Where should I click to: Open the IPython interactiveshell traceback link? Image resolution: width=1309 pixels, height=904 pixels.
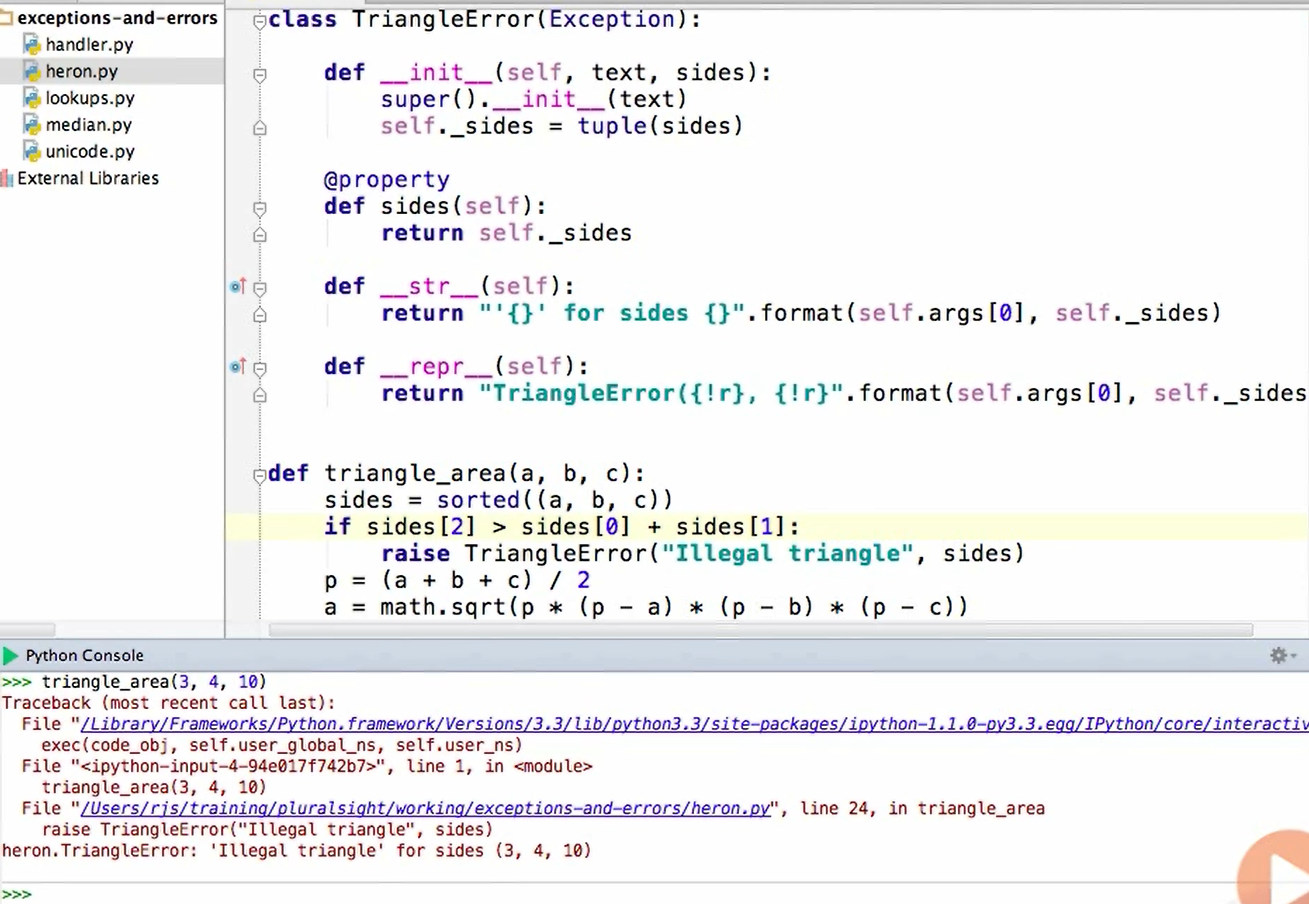click(694, 724)
